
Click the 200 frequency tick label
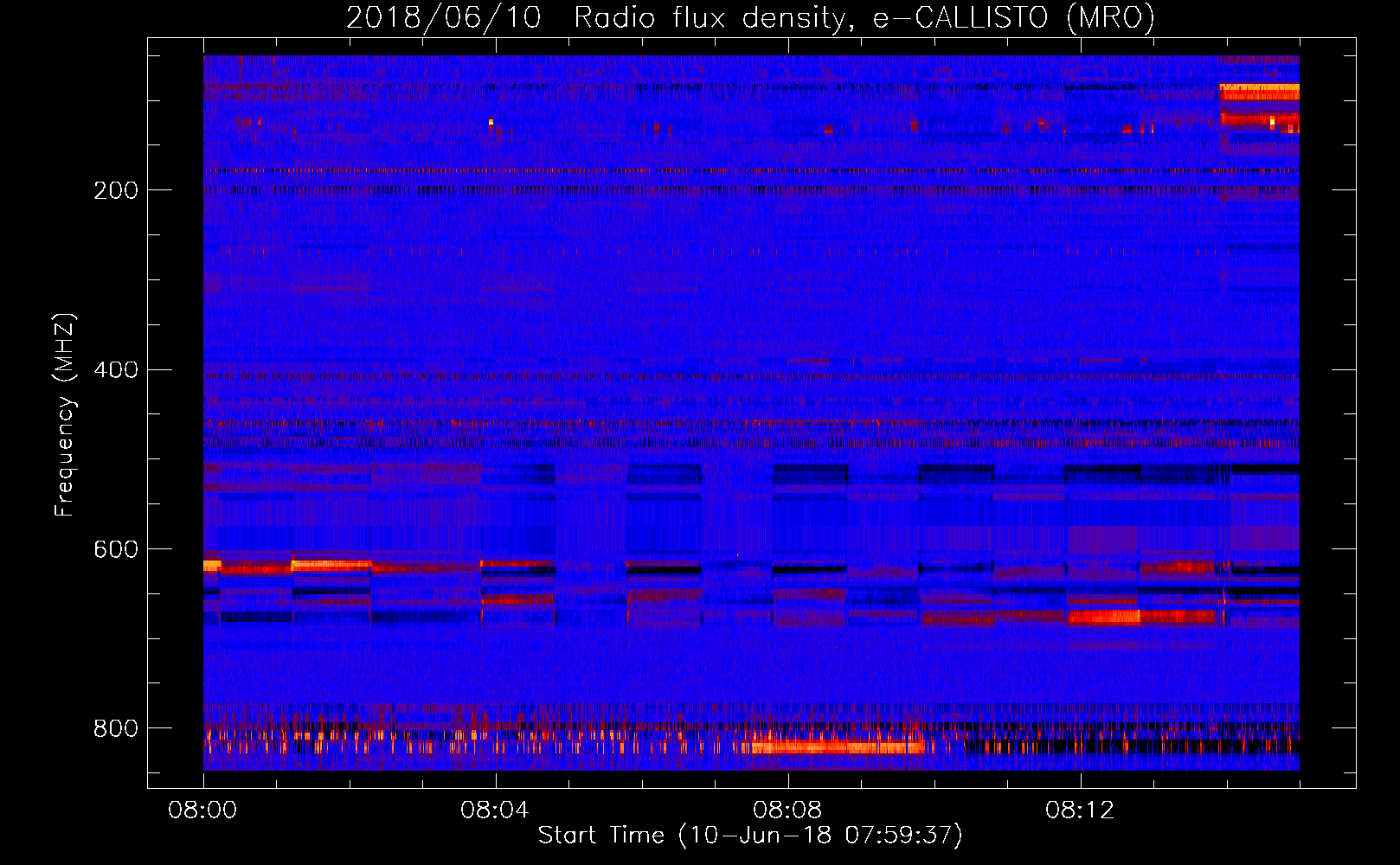pyautogui.click(x=116, y=190)
